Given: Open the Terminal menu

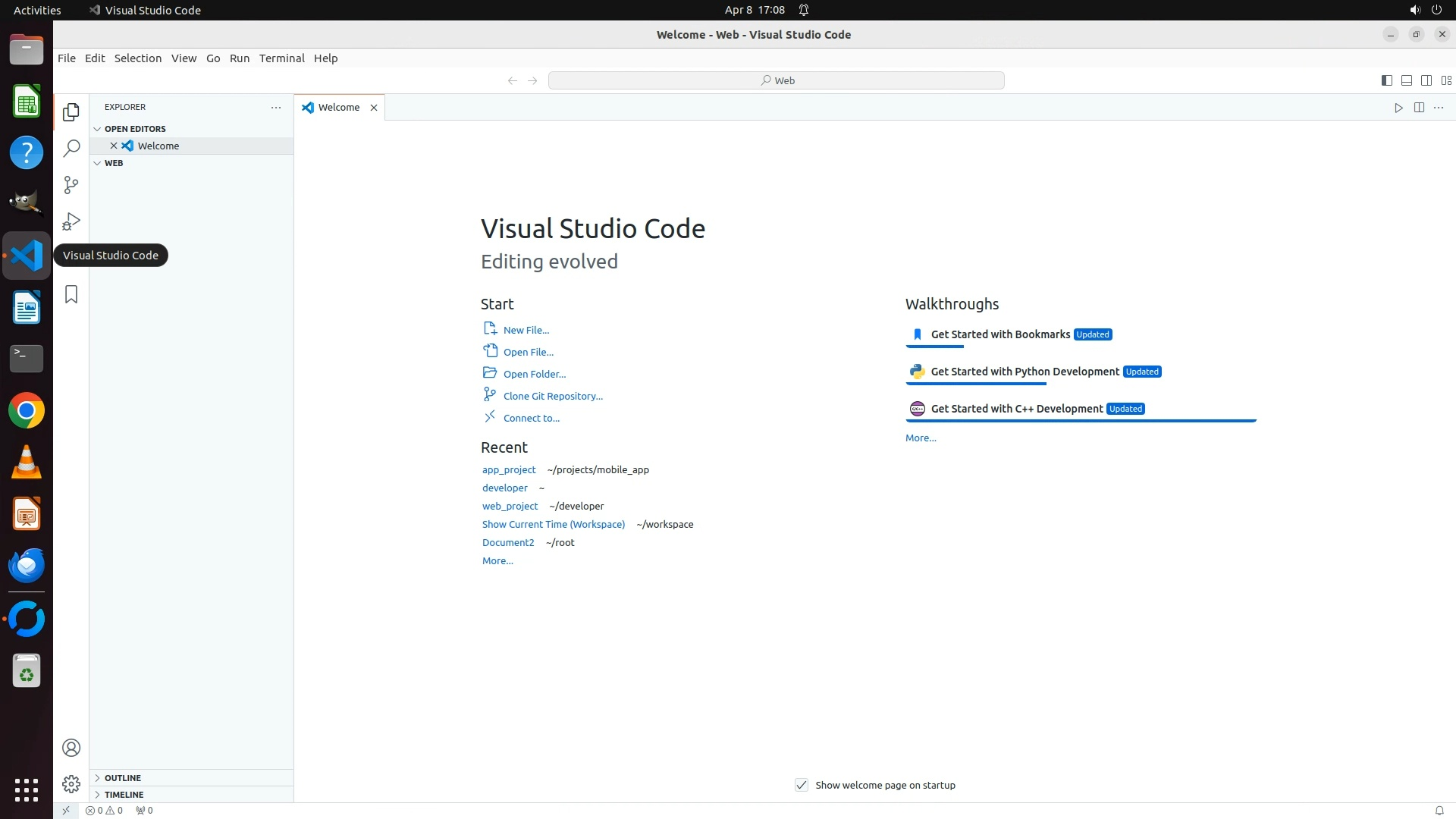Looking at the screenshot, I should click(281, 58).
